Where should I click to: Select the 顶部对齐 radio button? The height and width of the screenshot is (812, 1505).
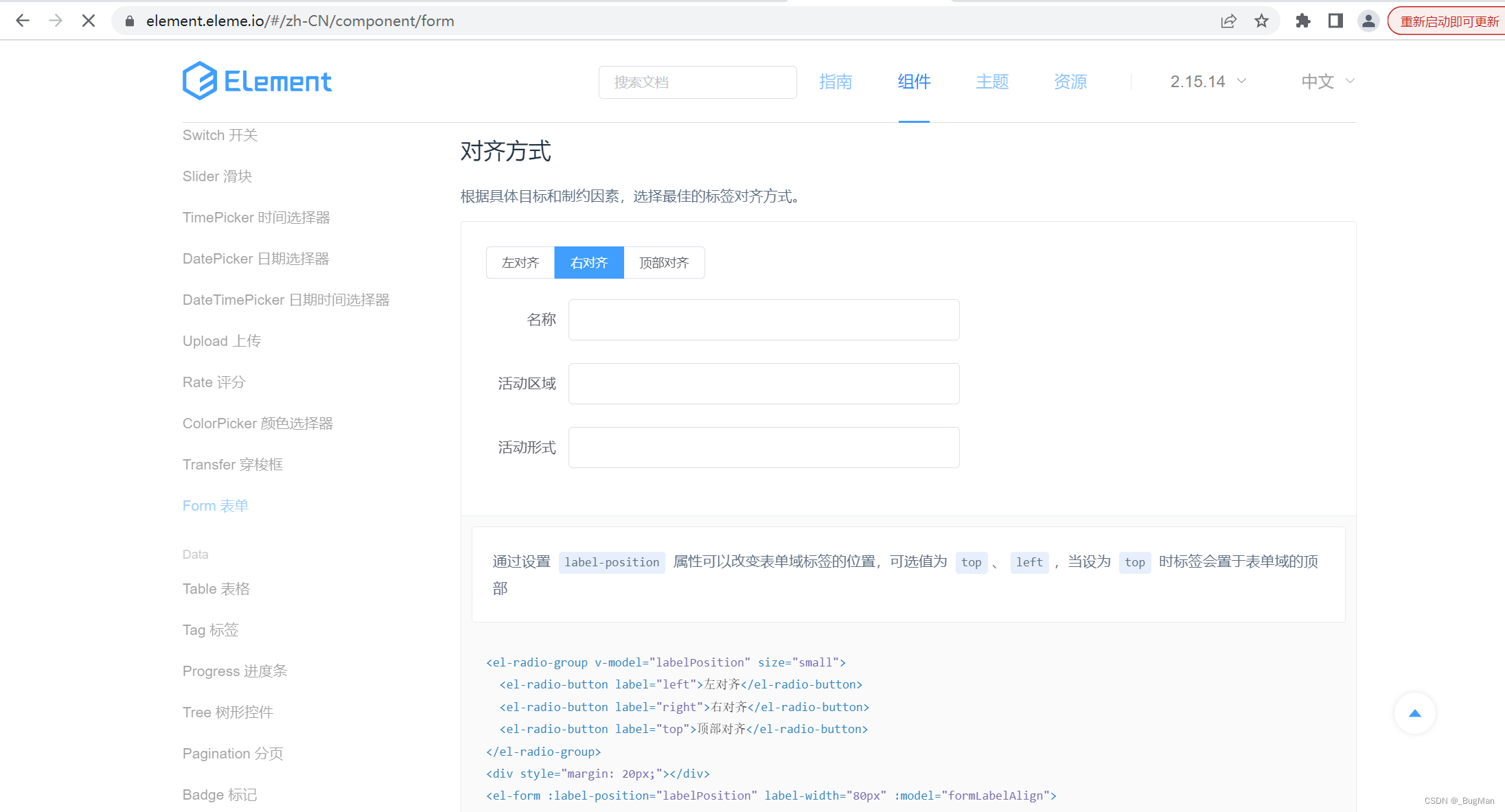click(x=664, y=262)
